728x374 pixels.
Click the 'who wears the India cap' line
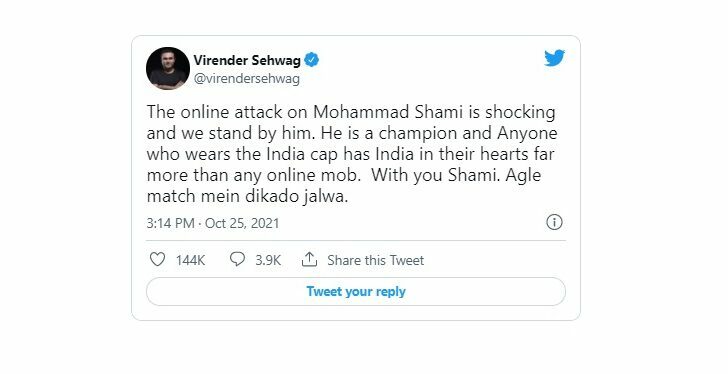pyautogui.click(x=351, y=154)
